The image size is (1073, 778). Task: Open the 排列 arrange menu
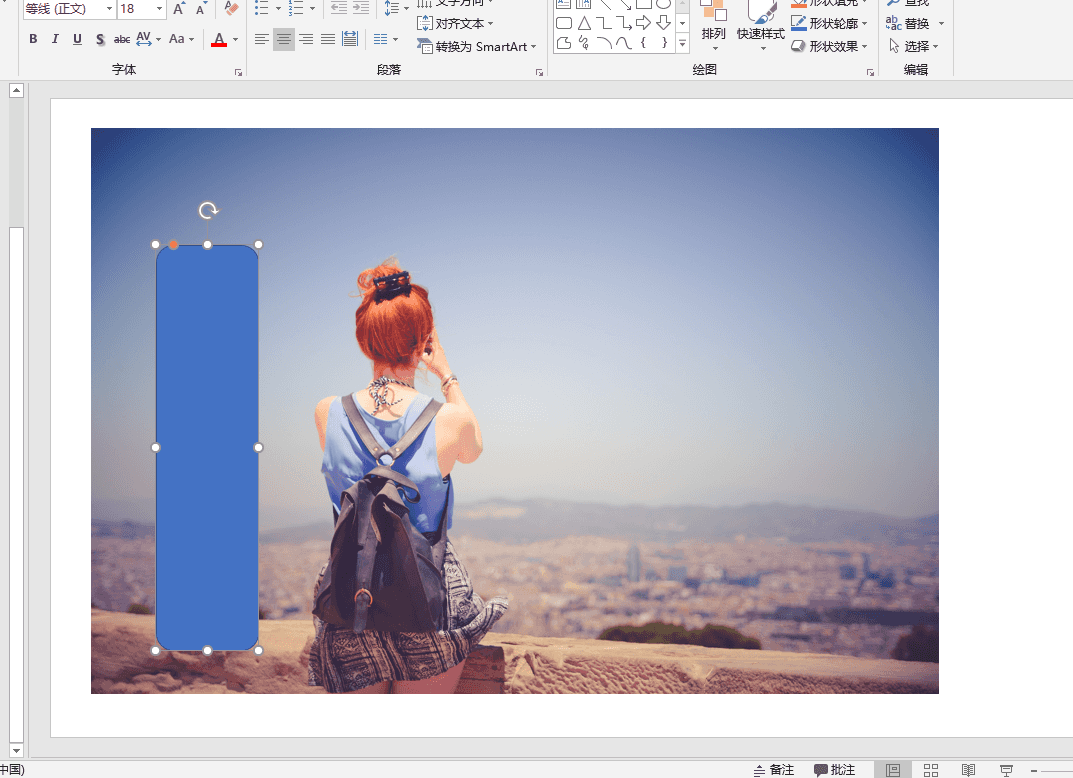pyautogui.click(x=714, y=35)
